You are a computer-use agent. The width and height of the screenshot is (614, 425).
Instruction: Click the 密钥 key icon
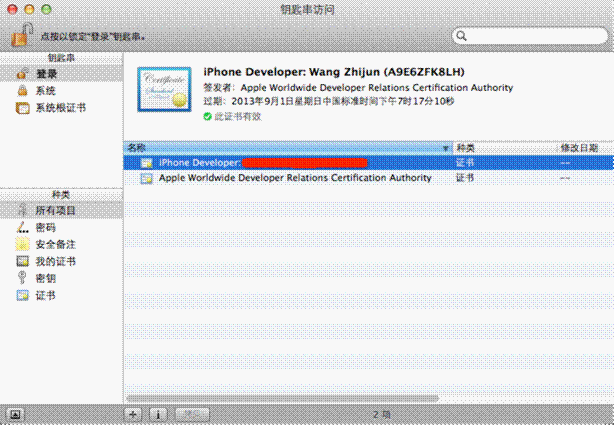pos(22,277)
